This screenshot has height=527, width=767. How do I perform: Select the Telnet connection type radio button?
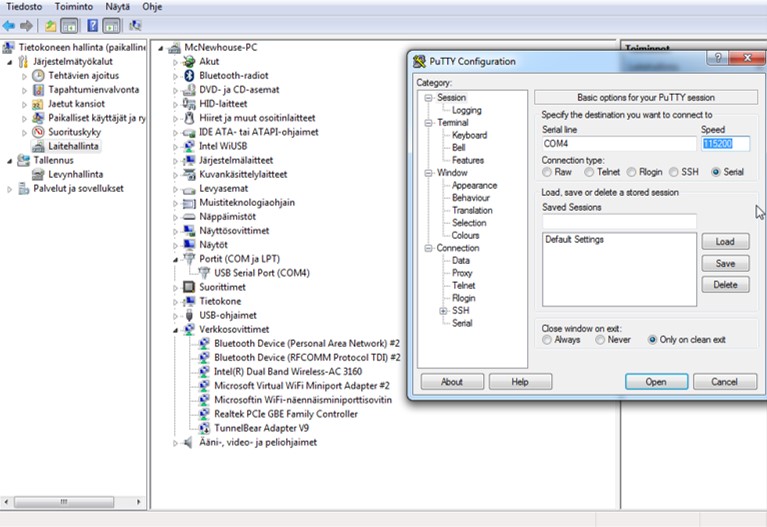coord(589,172)
